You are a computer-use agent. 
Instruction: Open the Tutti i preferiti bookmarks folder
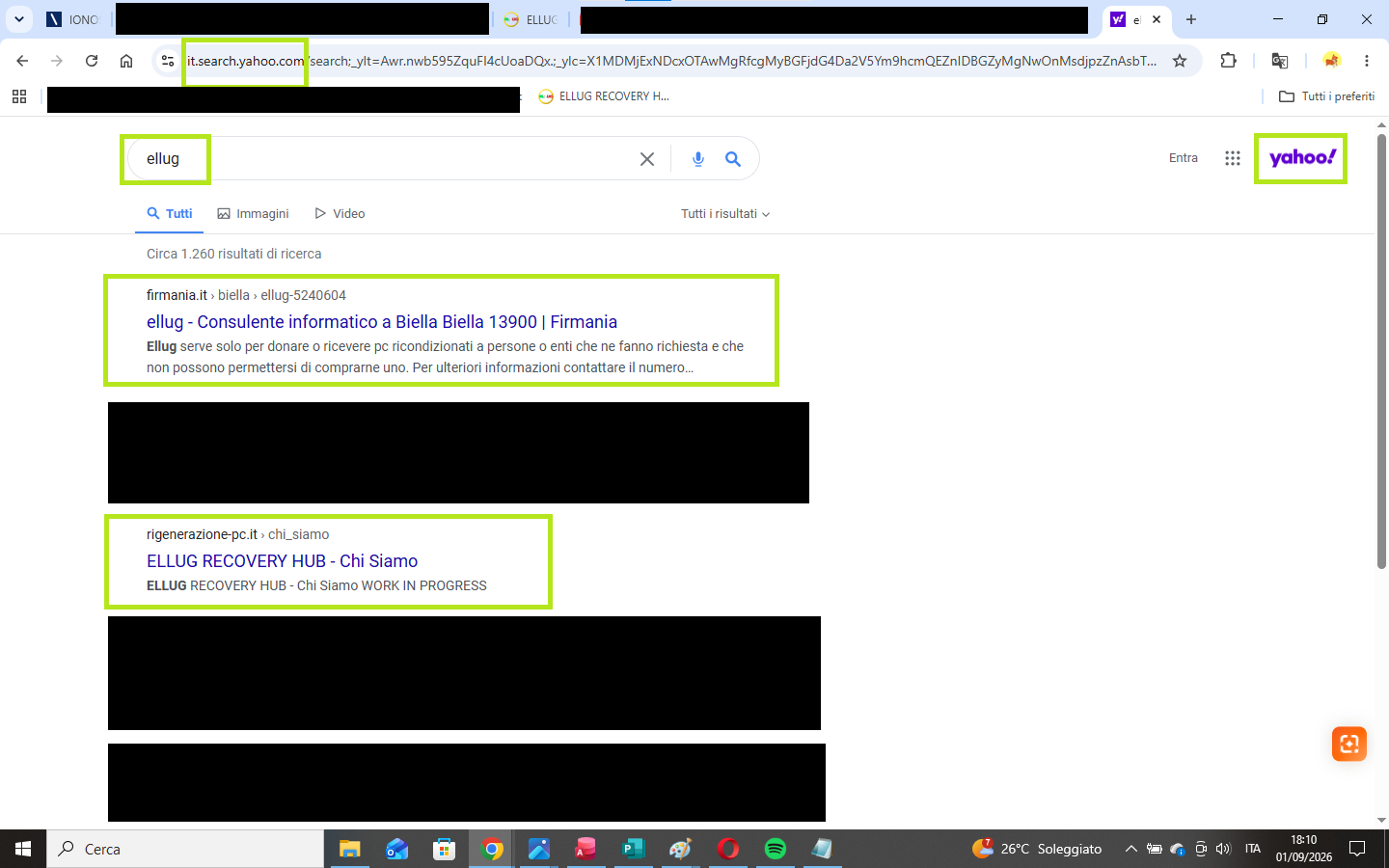(x=1326, y=96)
